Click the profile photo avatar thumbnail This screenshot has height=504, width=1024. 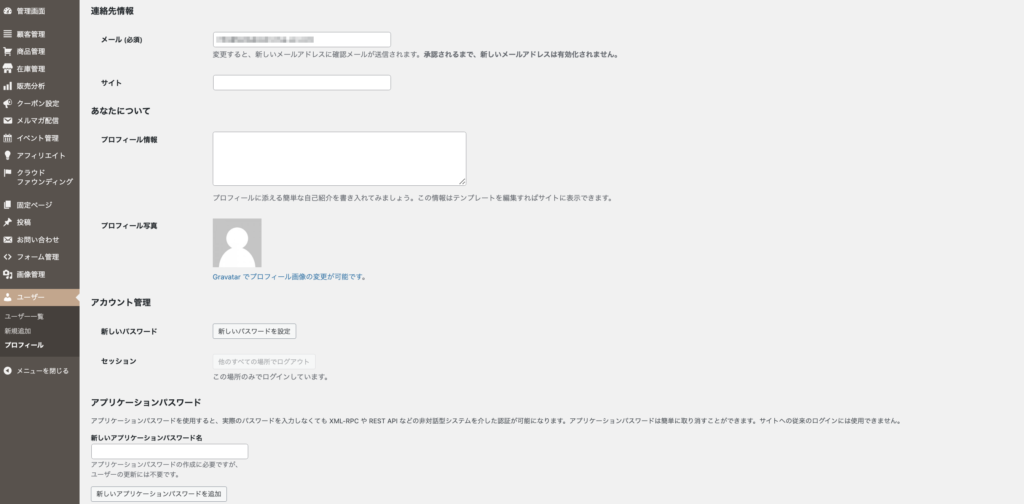(237, 243)
